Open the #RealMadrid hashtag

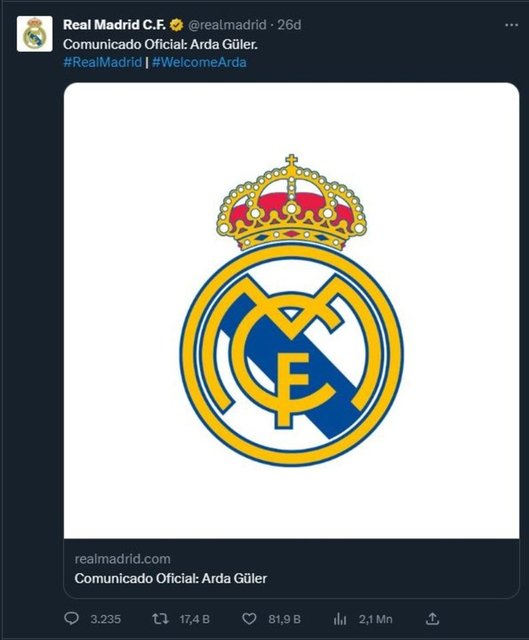tap(102, 62)
